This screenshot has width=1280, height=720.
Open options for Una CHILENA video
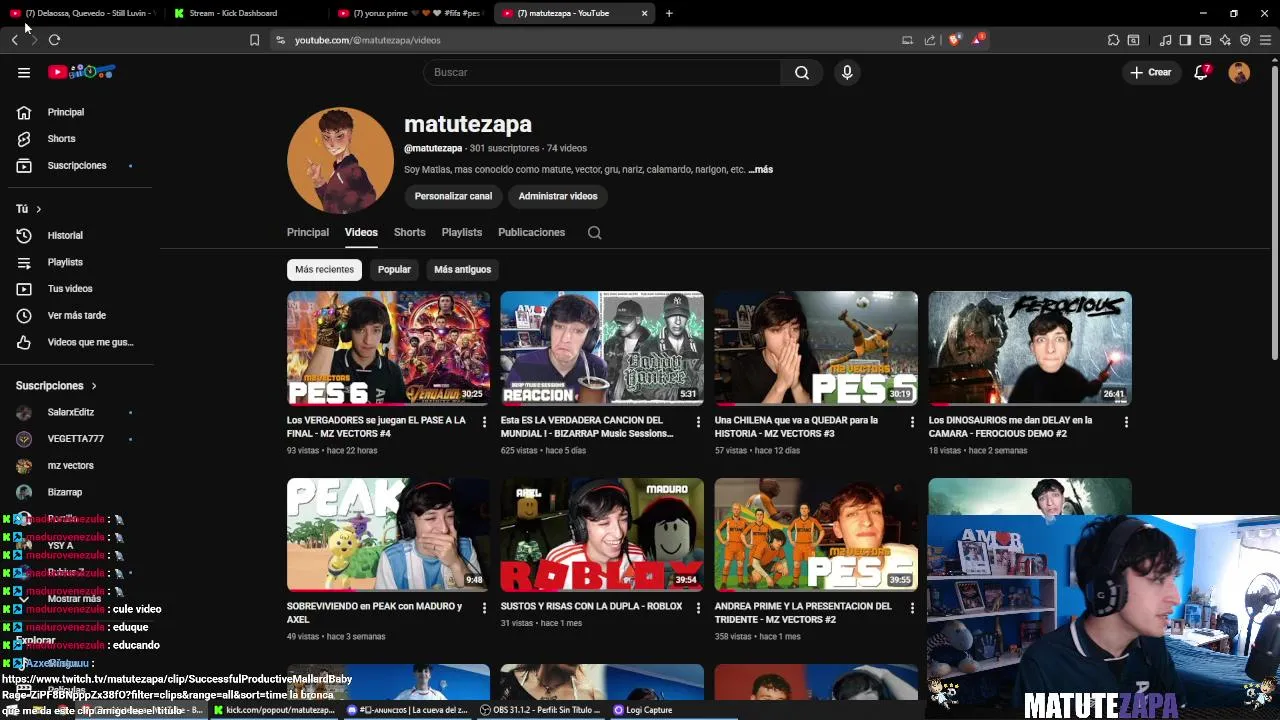pos(912,422)
